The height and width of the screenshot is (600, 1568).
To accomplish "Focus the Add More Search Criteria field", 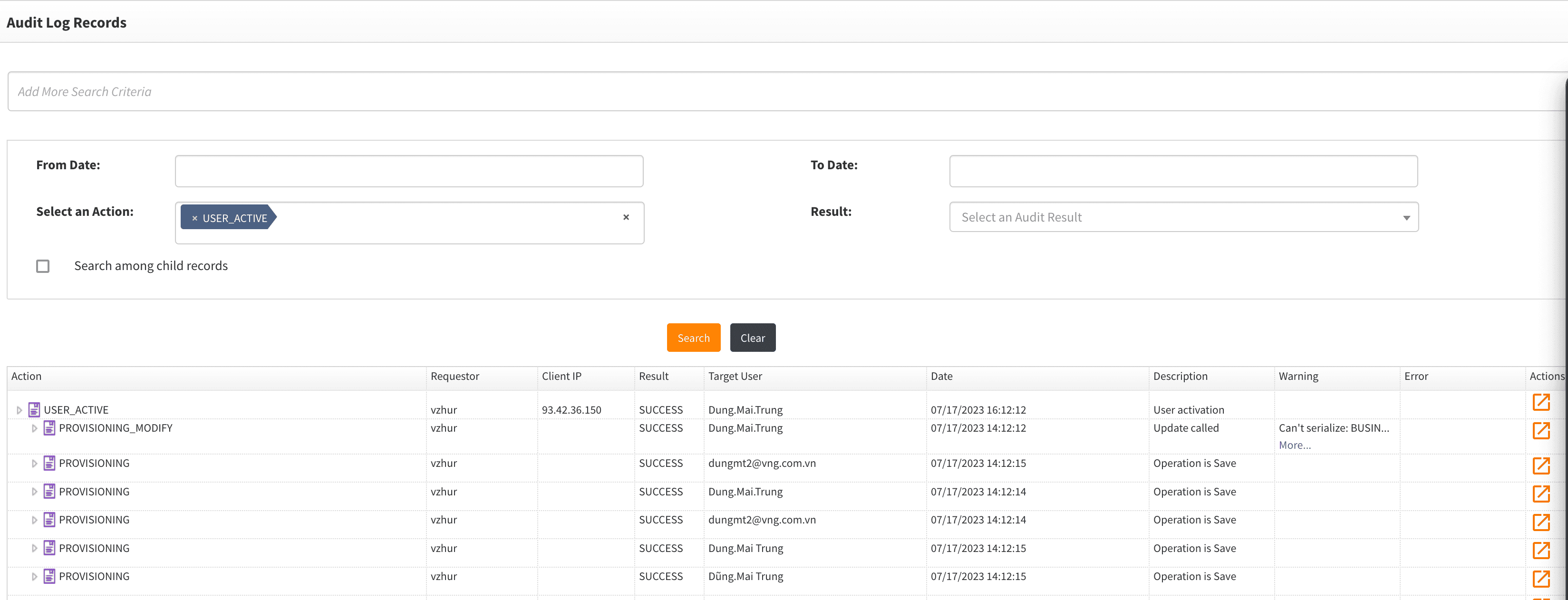I will 785,92.
